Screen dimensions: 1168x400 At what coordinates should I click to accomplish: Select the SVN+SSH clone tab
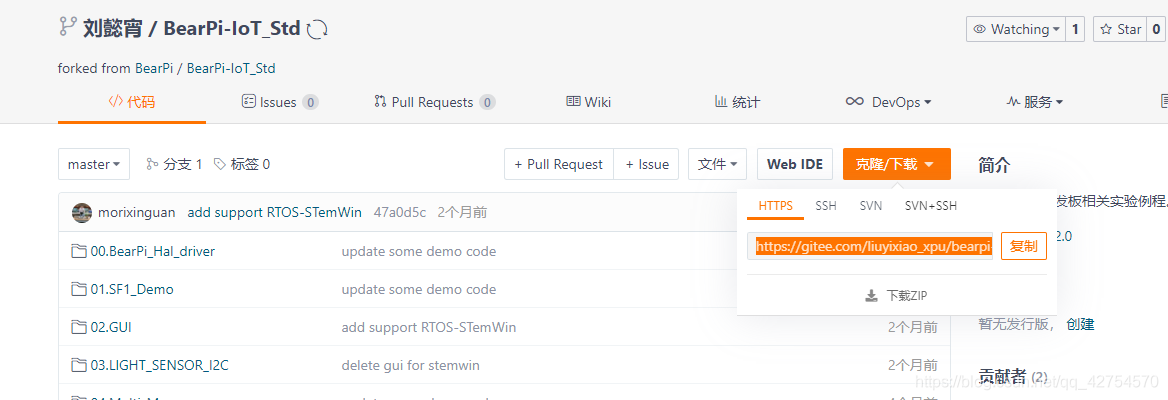tap(930, 206)
